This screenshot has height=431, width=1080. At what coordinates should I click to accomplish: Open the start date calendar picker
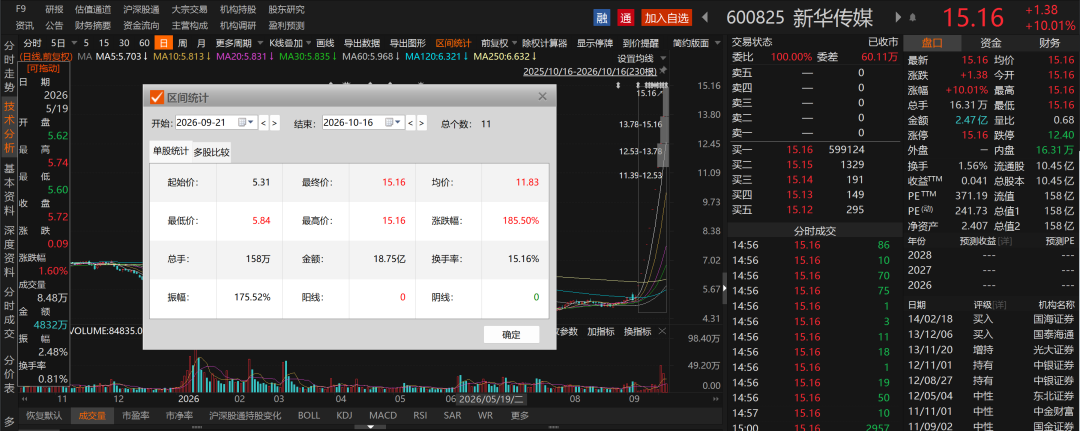click(x=246, y=123)
